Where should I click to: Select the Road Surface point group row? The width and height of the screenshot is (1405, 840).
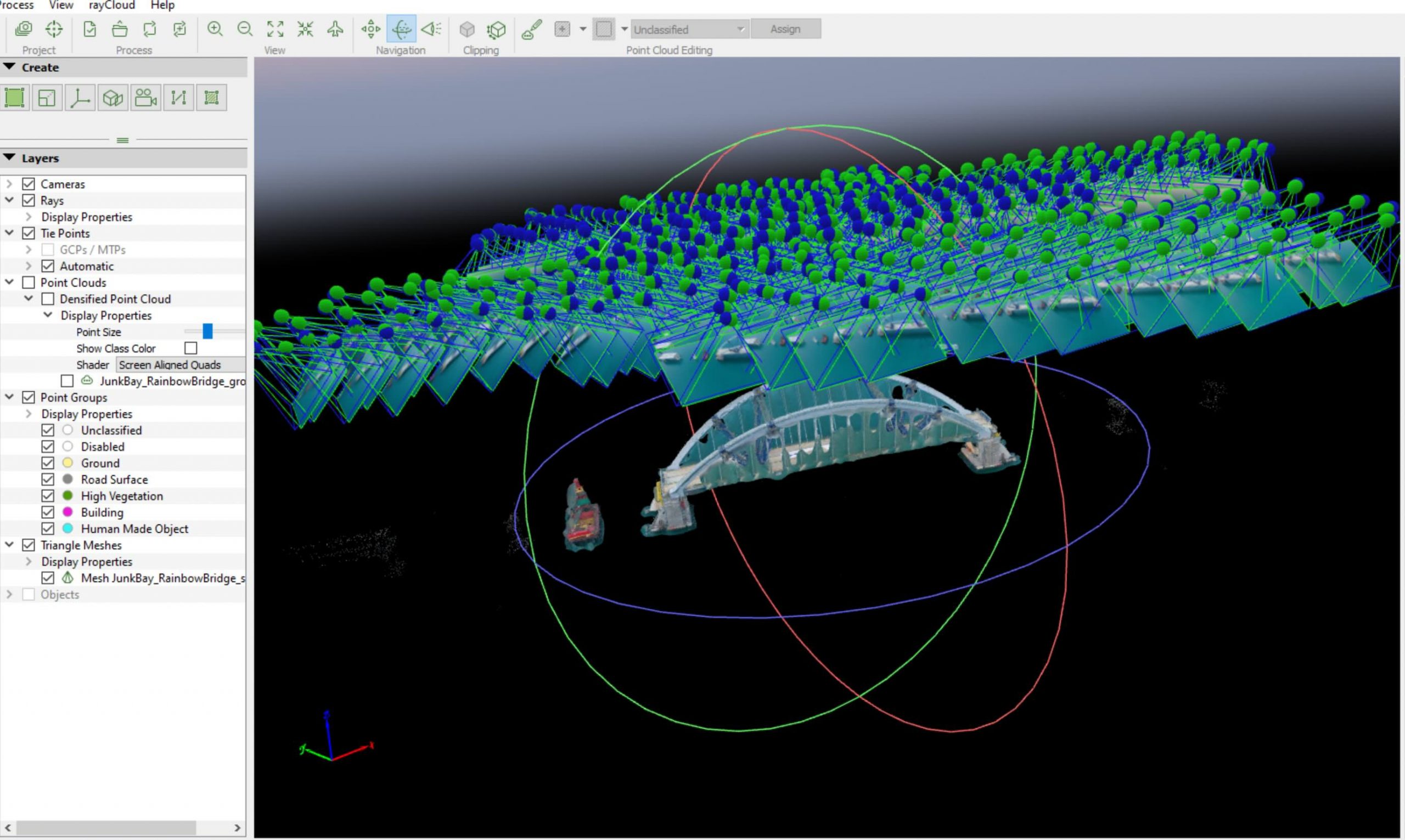(123, 480)
